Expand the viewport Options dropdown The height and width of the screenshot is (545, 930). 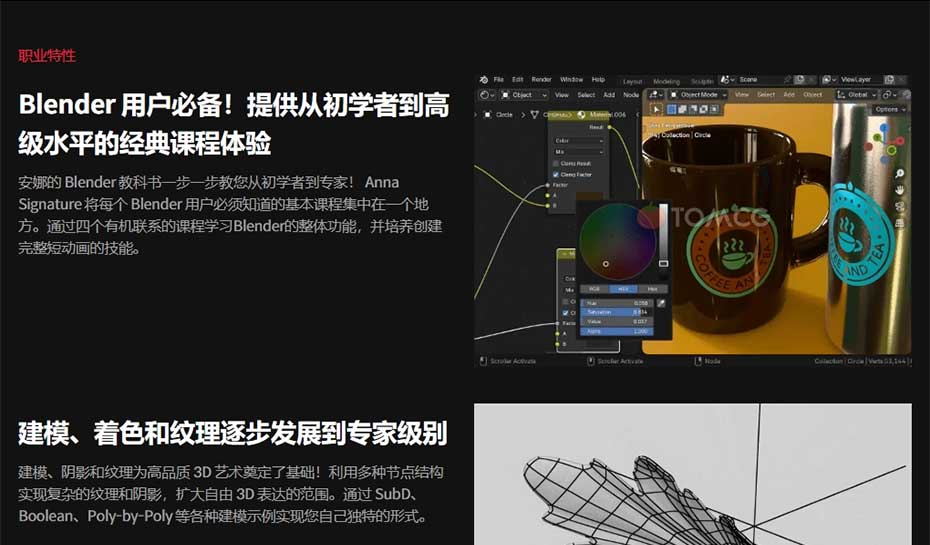pyautogui.click(x=889, y=109)
